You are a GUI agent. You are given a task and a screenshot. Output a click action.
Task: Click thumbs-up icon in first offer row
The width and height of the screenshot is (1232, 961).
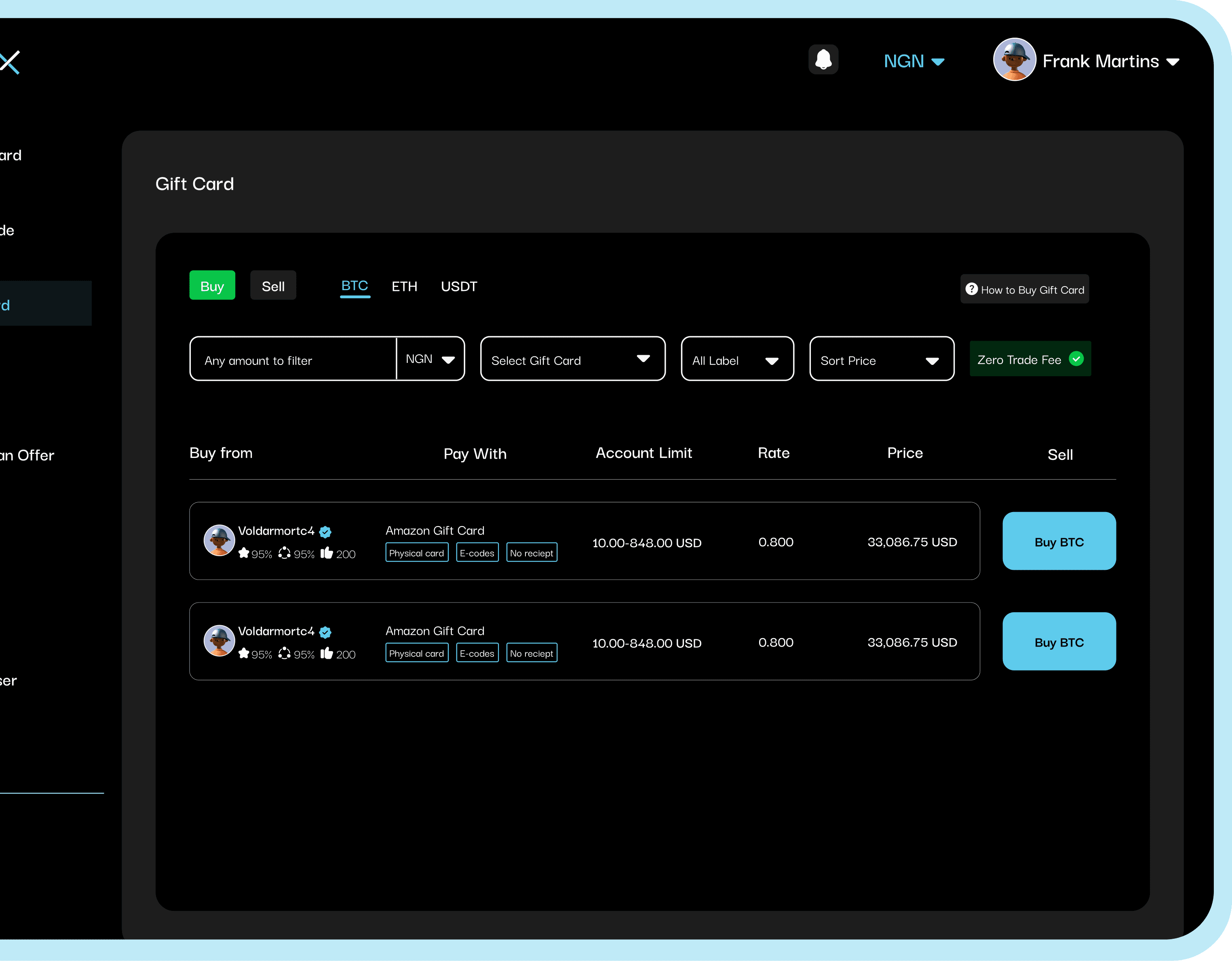[327, 553]
